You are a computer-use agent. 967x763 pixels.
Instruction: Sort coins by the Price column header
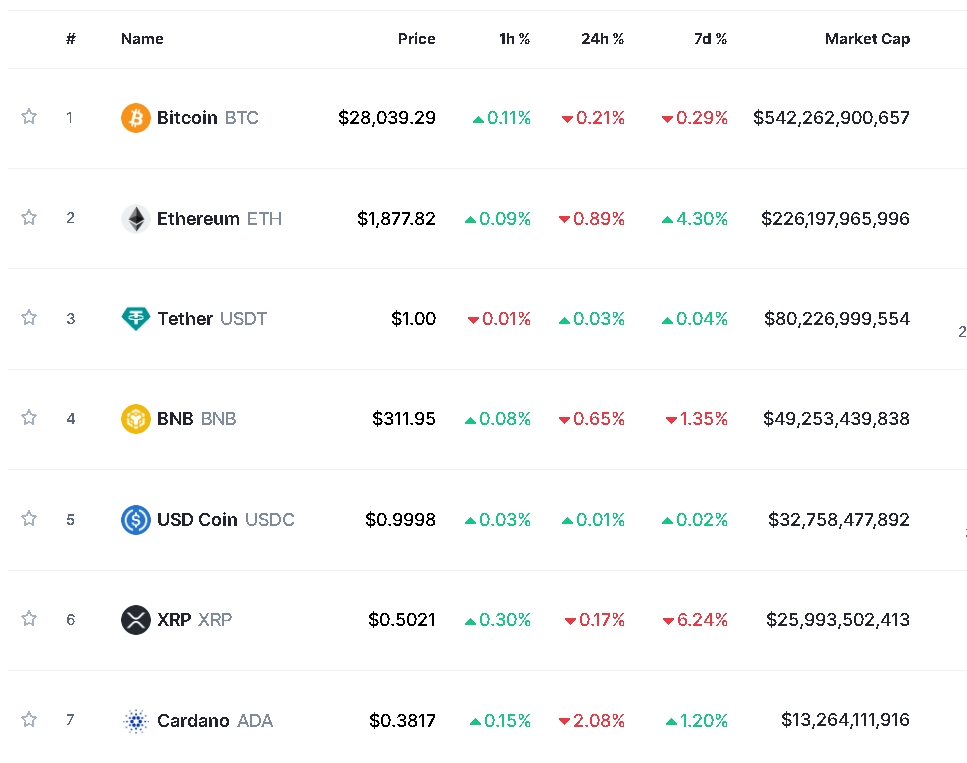[416, 39]
